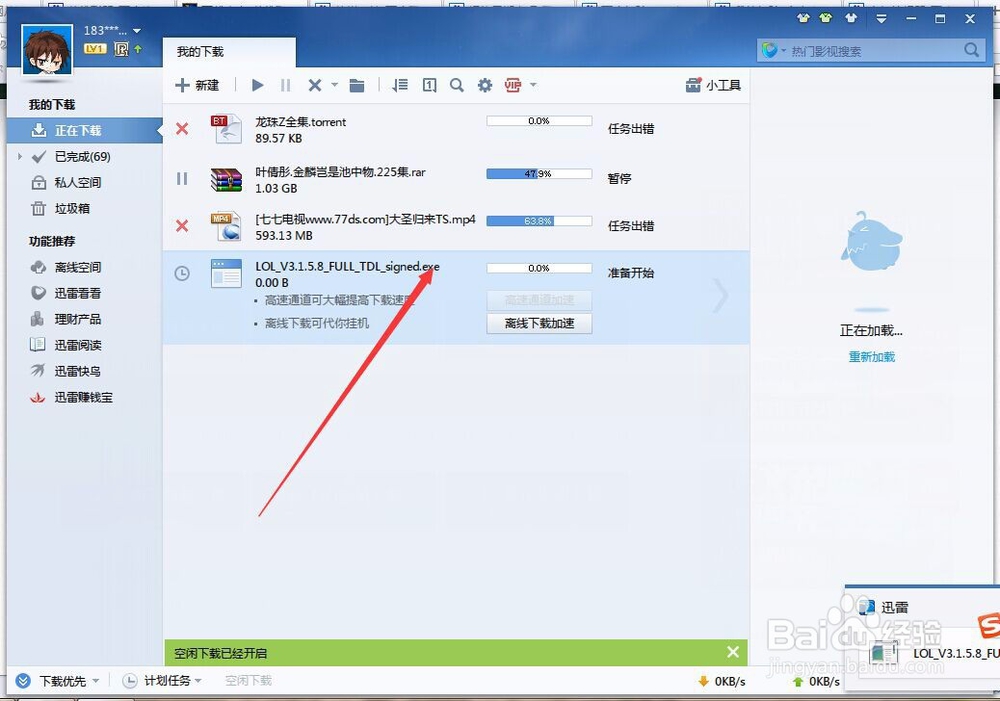The image size is (1000, 701).
Task: Click the search box magnifier icon
Action: coord(971,50)
